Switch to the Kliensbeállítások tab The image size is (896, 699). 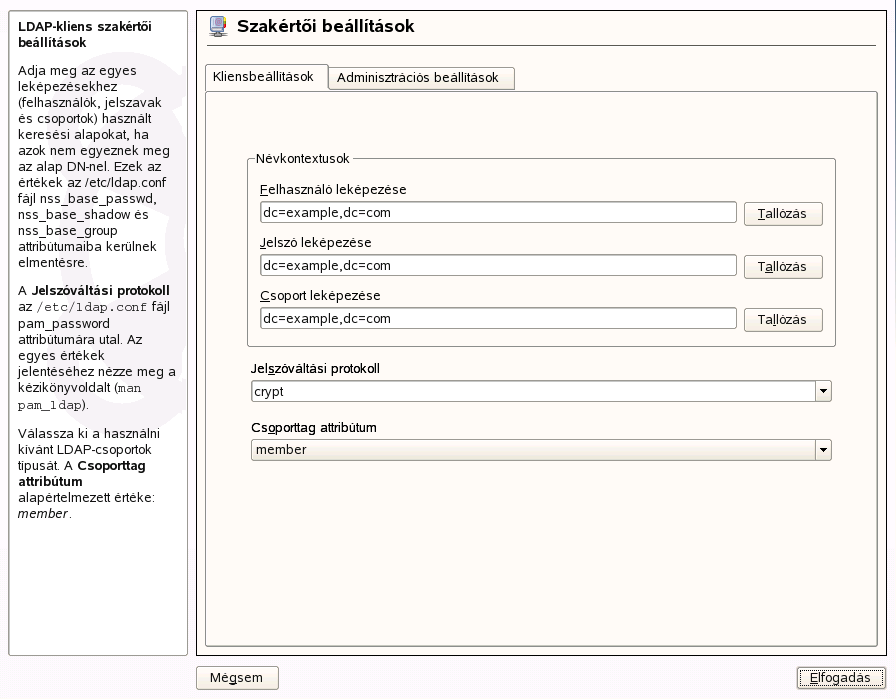[264, 77]
